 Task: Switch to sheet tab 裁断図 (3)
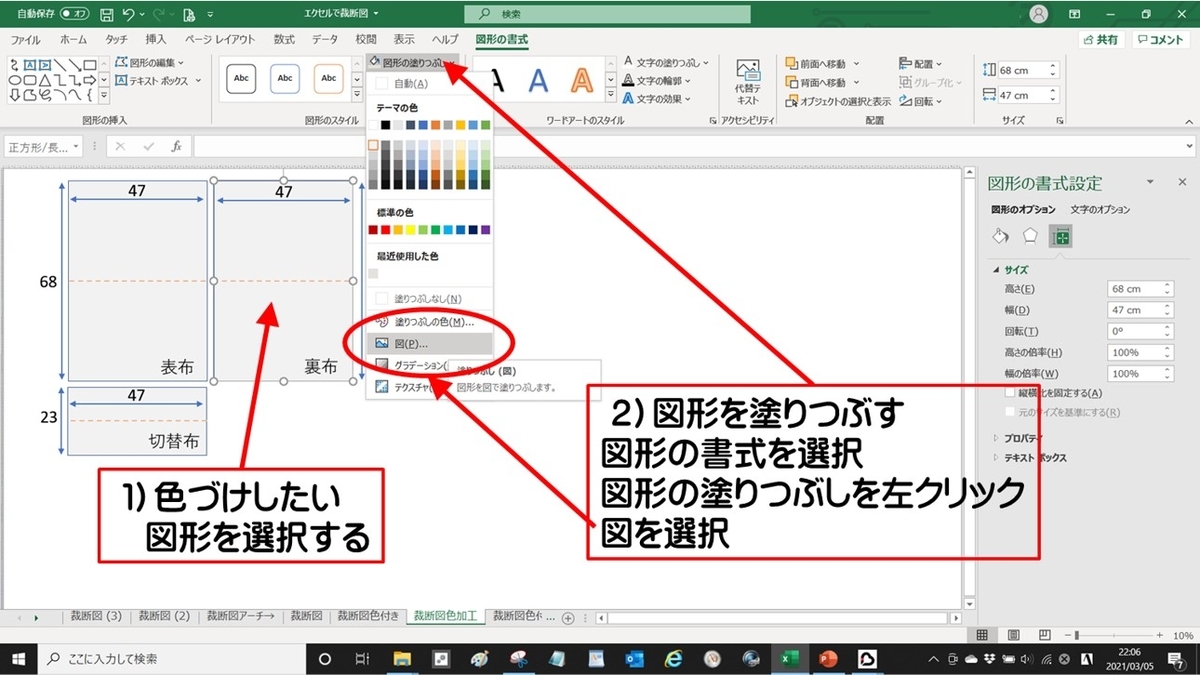pyautogui.click(x=97, y=616)
